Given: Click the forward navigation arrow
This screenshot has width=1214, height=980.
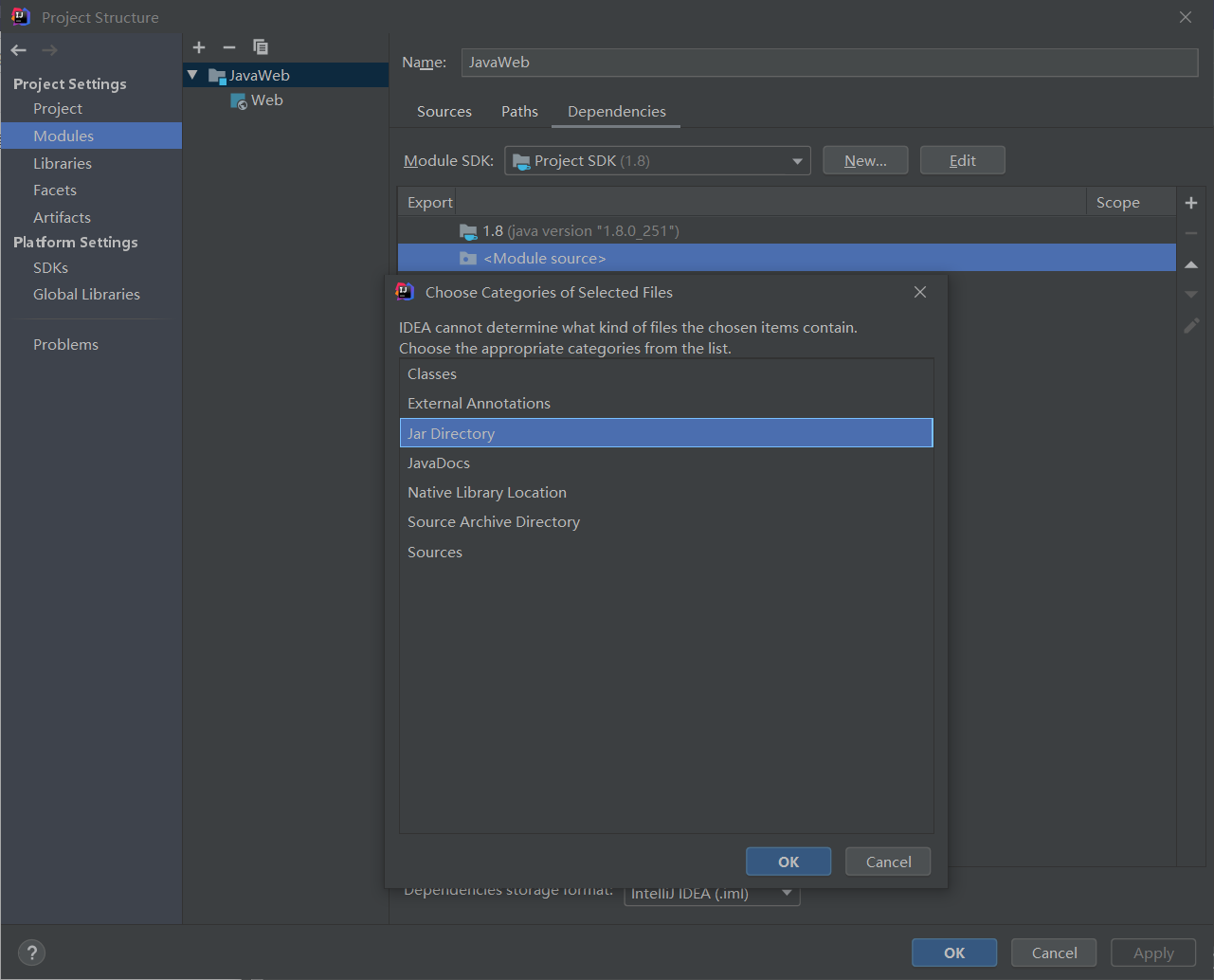Looking at the screenshot, I should point(49,50).
